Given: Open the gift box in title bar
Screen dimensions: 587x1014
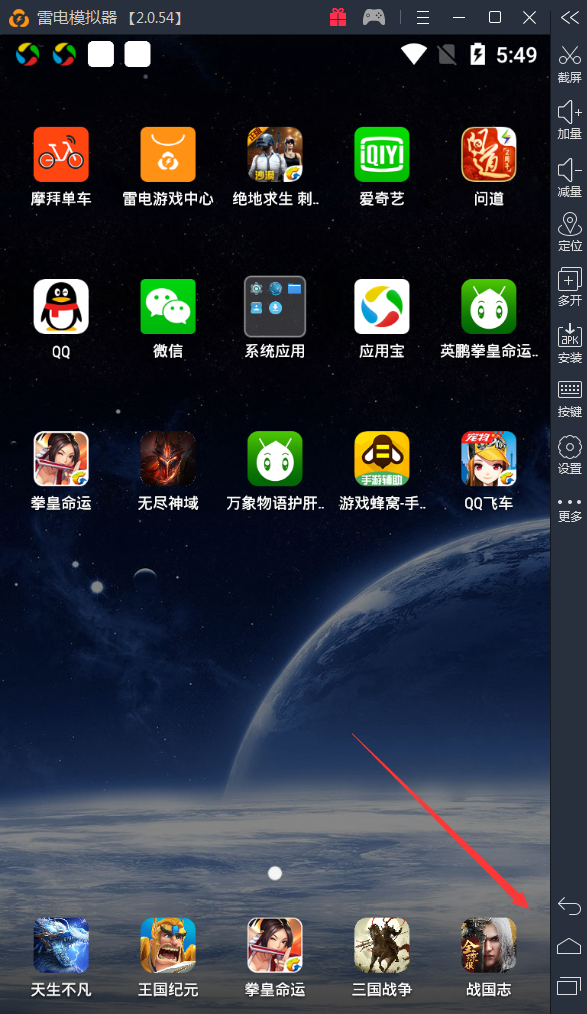Looking at the screenshot, I should coord(338,17).
